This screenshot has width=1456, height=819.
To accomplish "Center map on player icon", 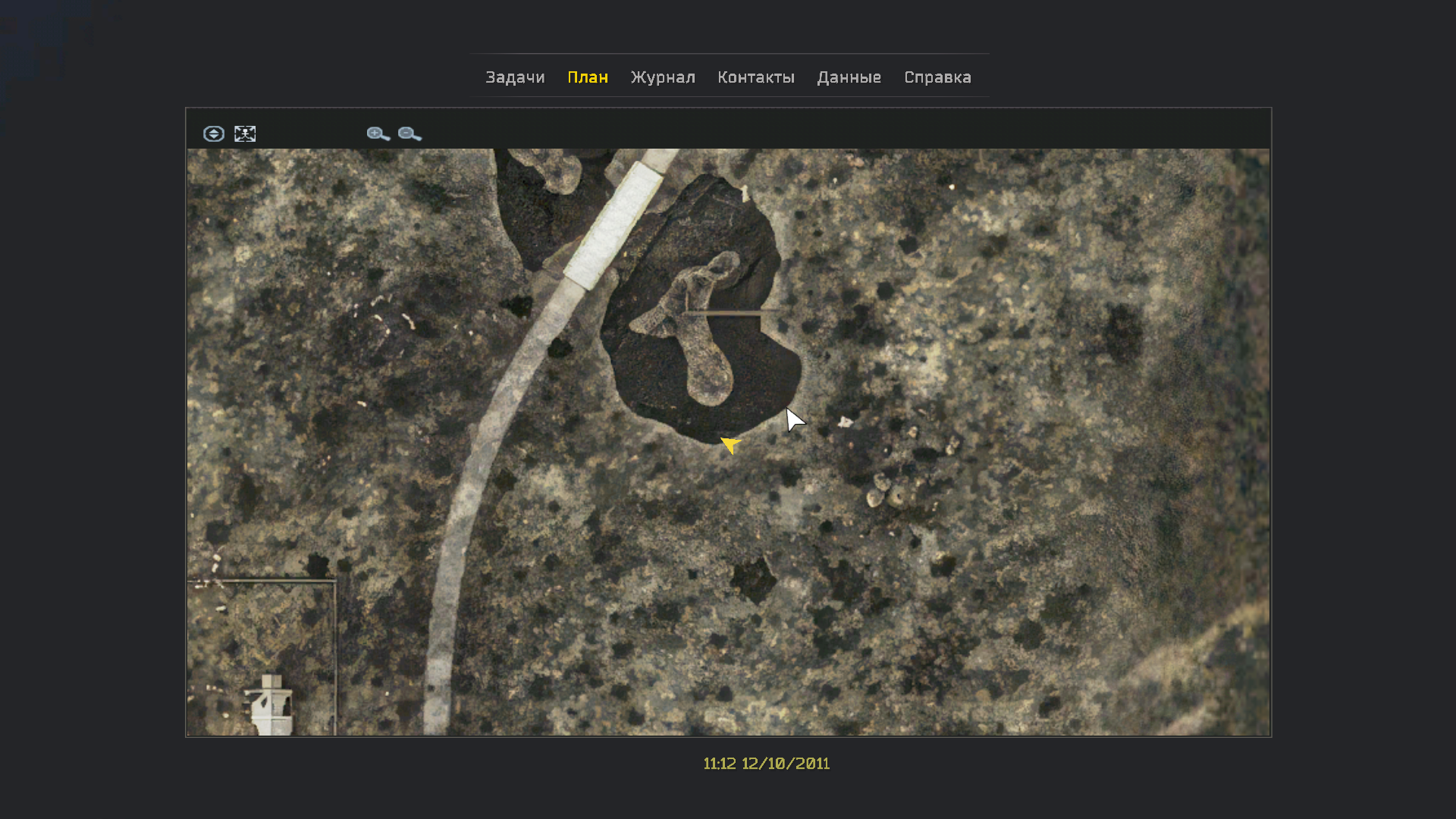I will (x=245, y=134).
